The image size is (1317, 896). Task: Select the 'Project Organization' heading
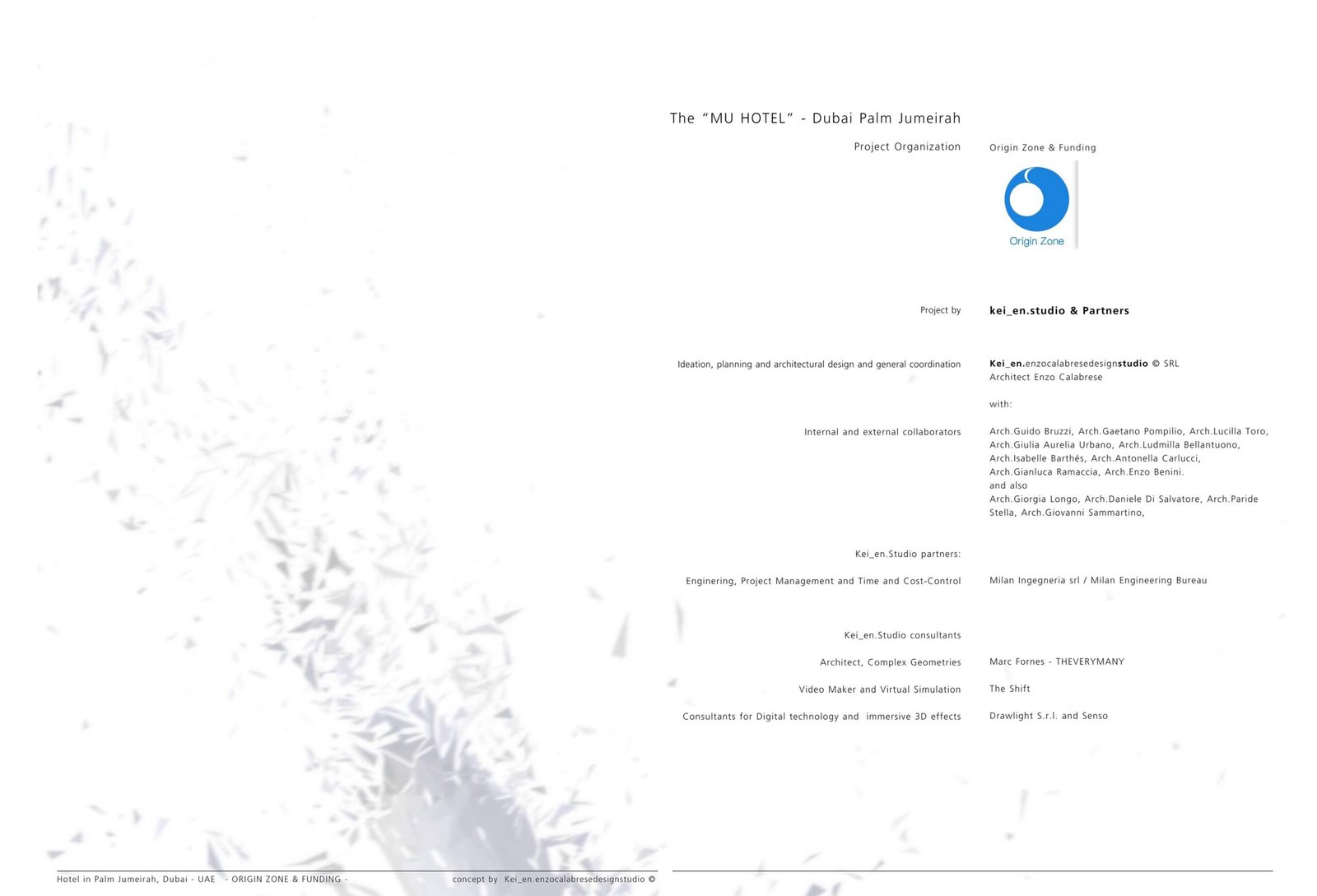pos(906,146)
